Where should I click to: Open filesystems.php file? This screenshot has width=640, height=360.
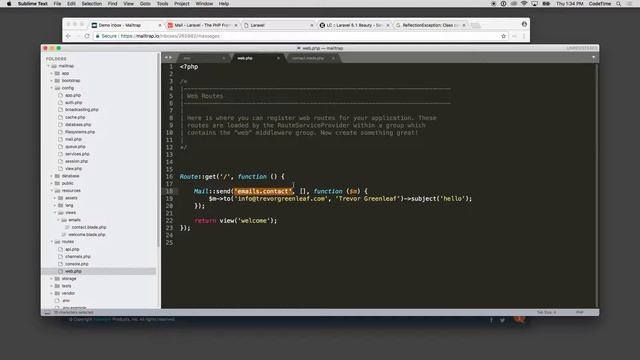(80, 132)
